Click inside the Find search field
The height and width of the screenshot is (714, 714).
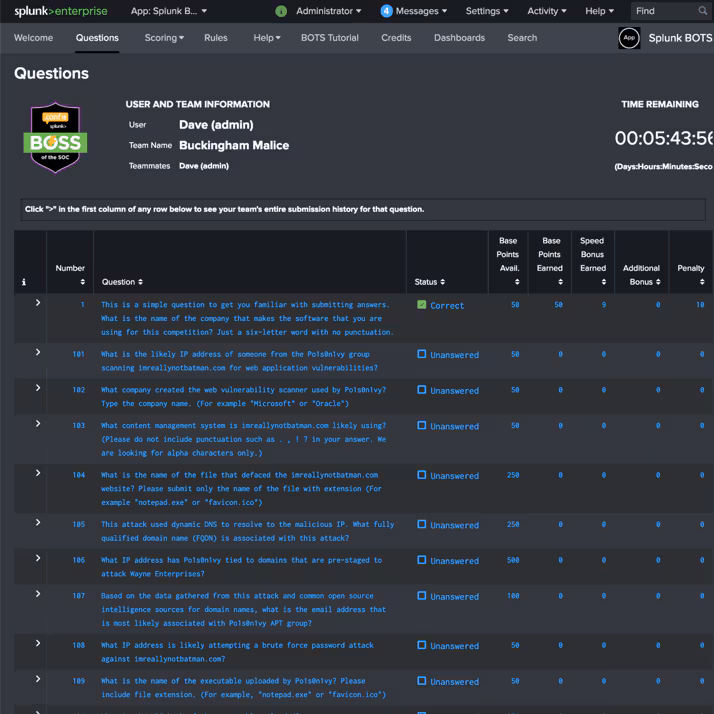(x=663, y=11)
